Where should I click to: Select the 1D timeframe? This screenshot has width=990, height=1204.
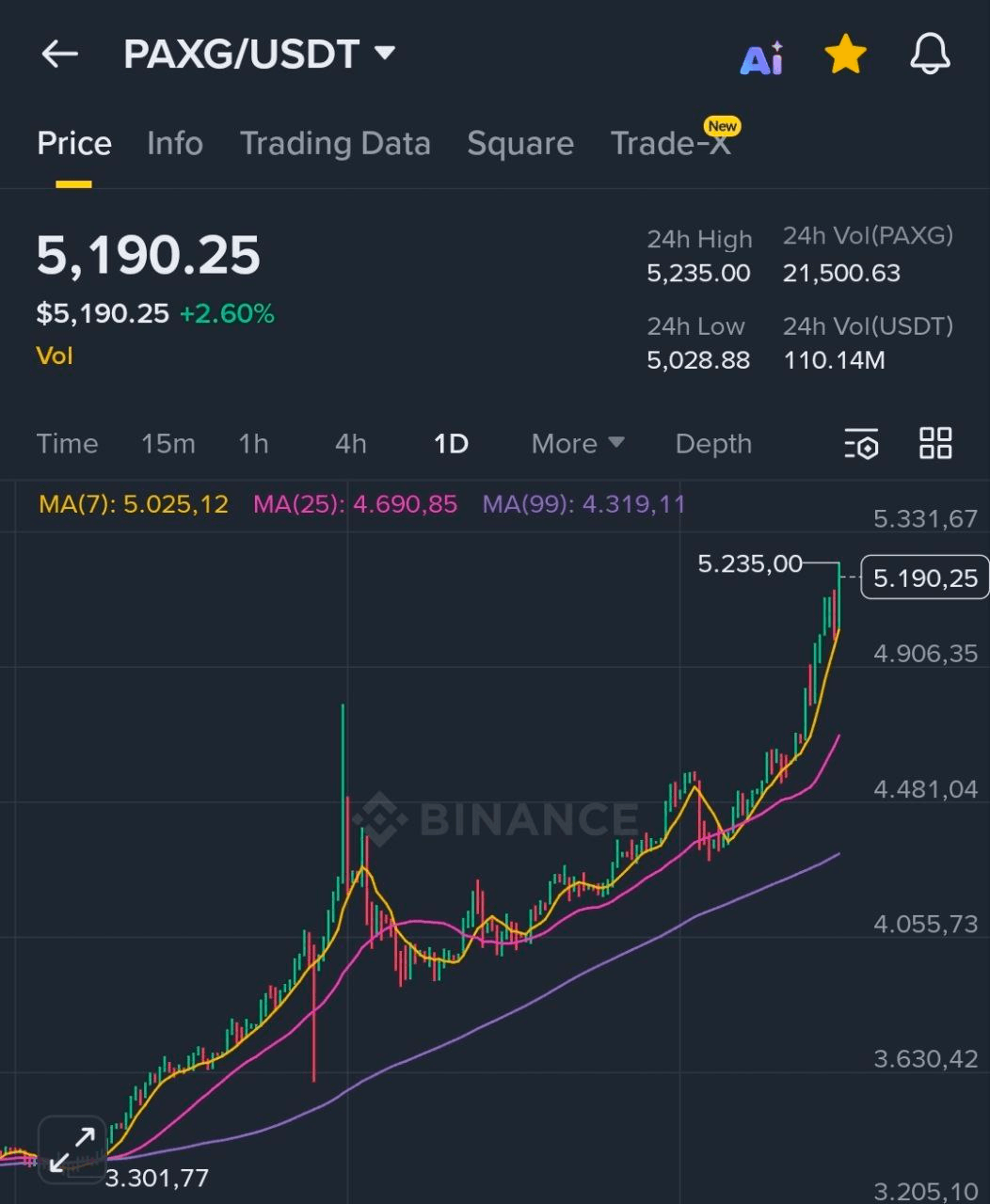click(450, 443)
